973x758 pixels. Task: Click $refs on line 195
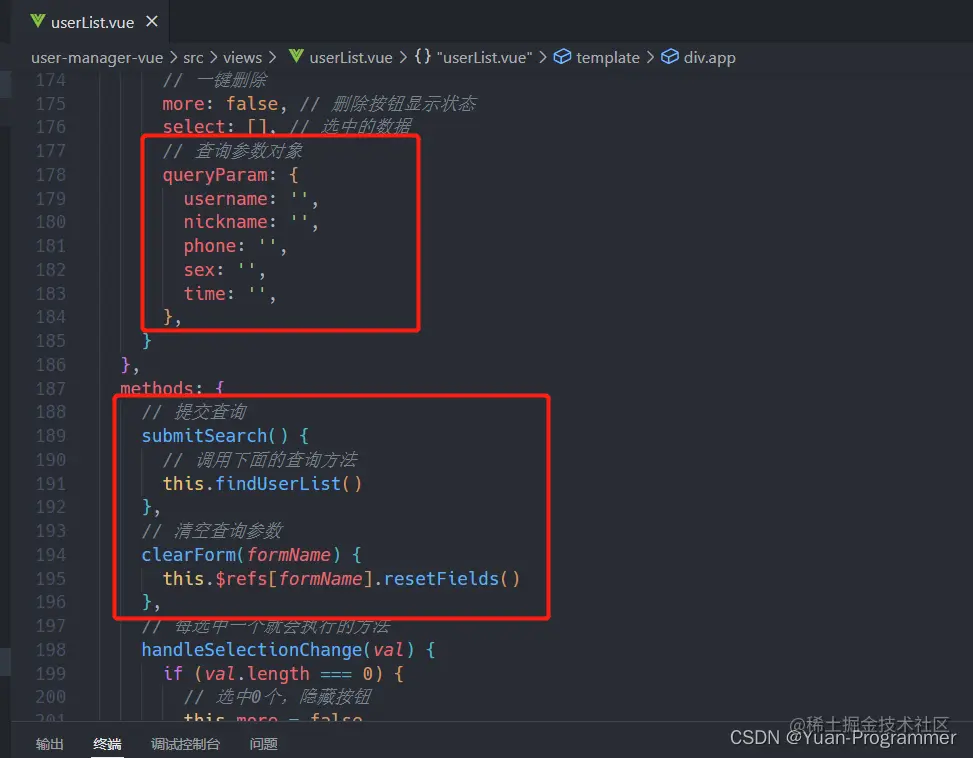(241, 579)
